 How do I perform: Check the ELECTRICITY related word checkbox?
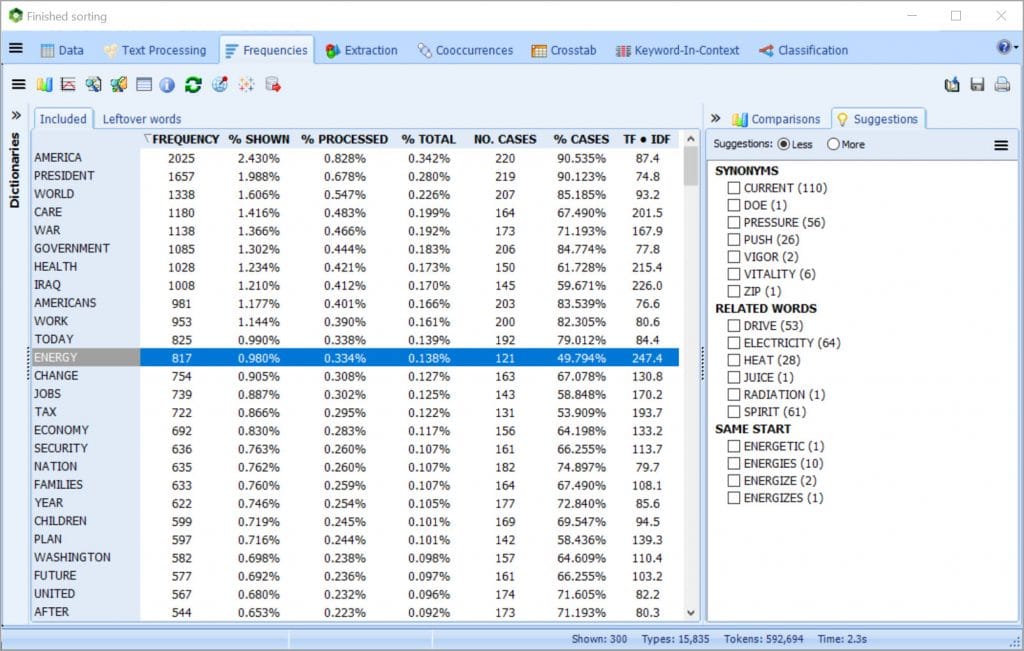[734, 342]
